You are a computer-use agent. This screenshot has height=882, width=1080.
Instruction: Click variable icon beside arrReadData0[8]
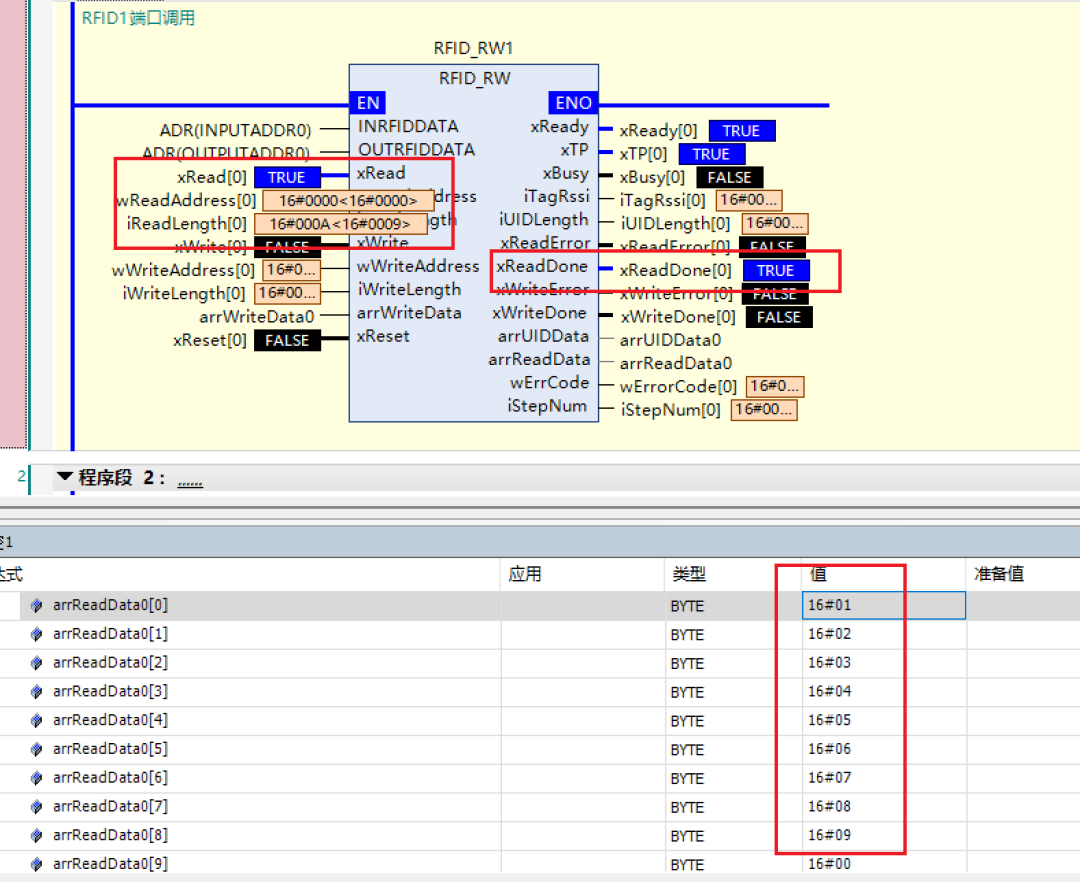pyautogui.click(x=37, y=836)
